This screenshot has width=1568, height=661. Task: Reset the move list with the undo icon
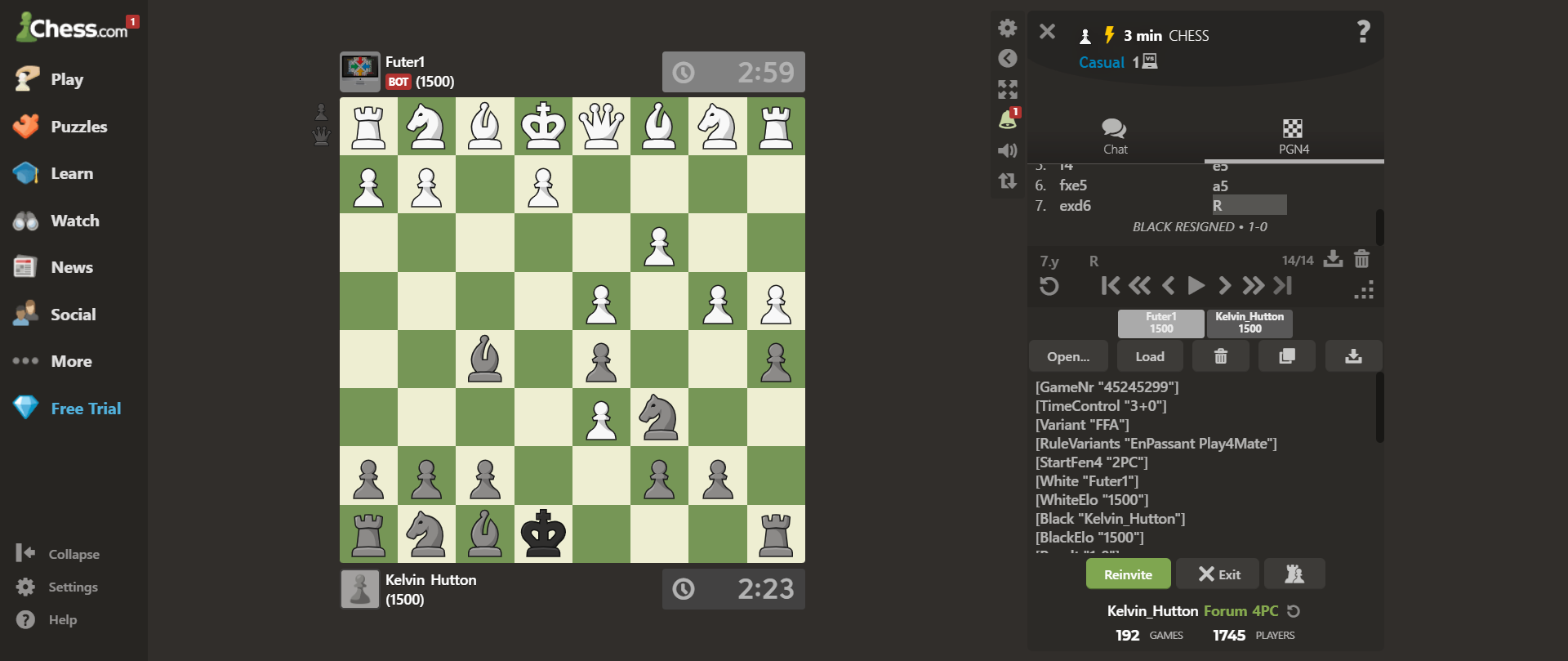pos(1049,286)
